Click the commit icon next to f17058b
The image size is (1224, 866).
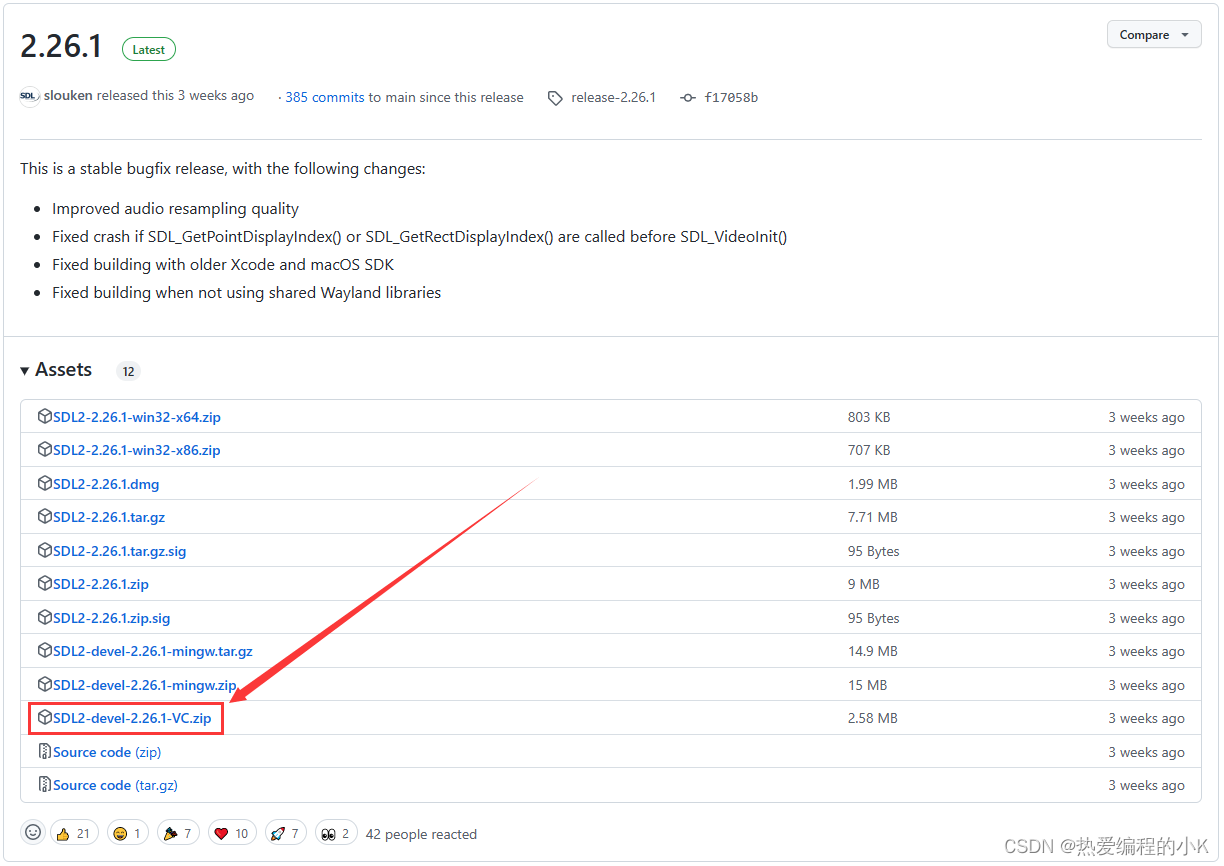(687, 98)
